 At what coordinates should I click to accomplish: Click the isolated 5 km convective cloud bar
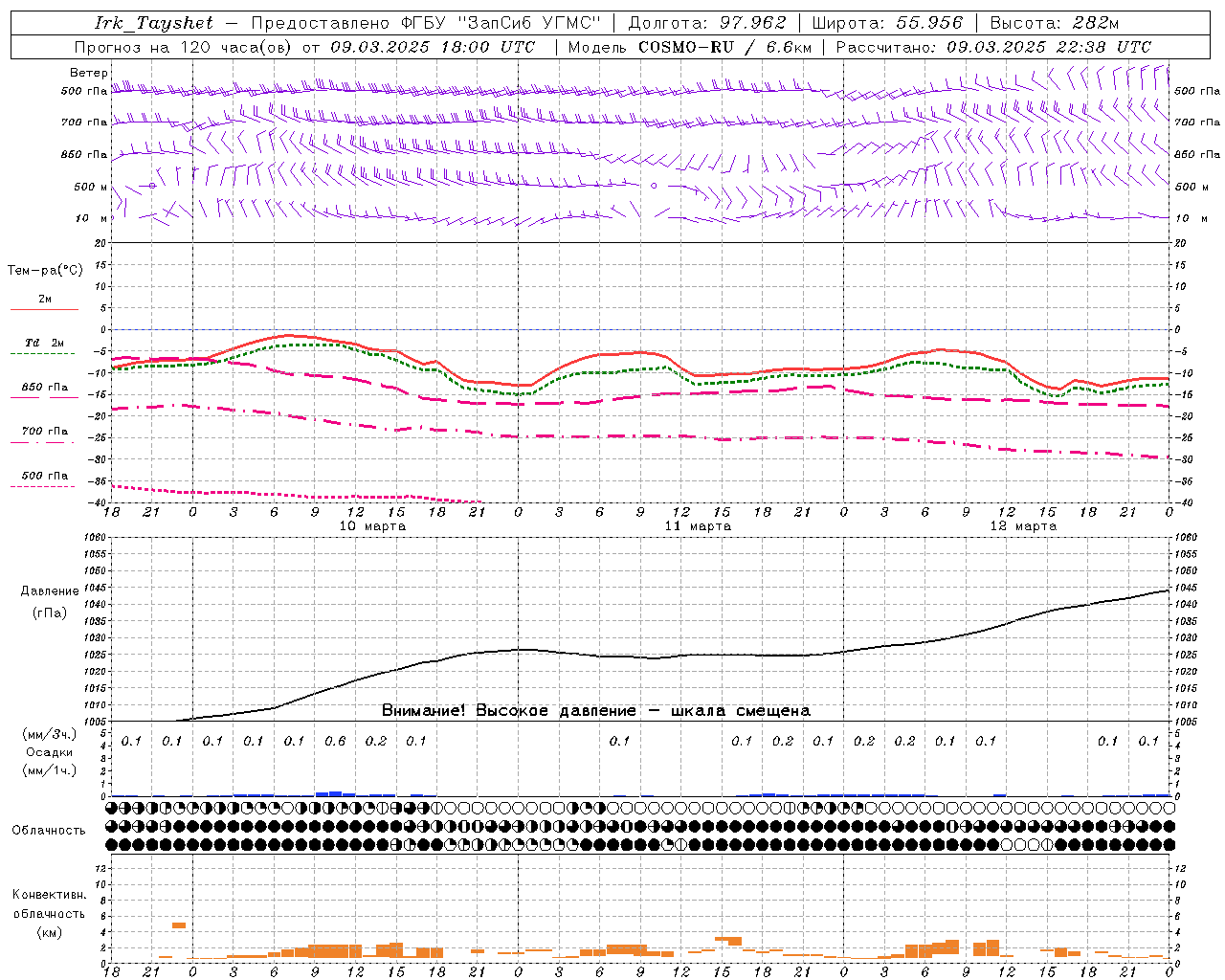179,925
